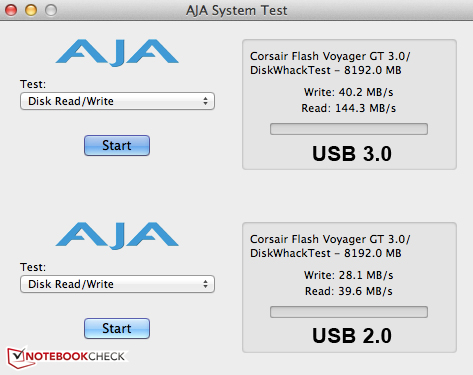The image size is (473, 375).
Task: Click the USB 3.0 label
Action: (x=352, y=154)
